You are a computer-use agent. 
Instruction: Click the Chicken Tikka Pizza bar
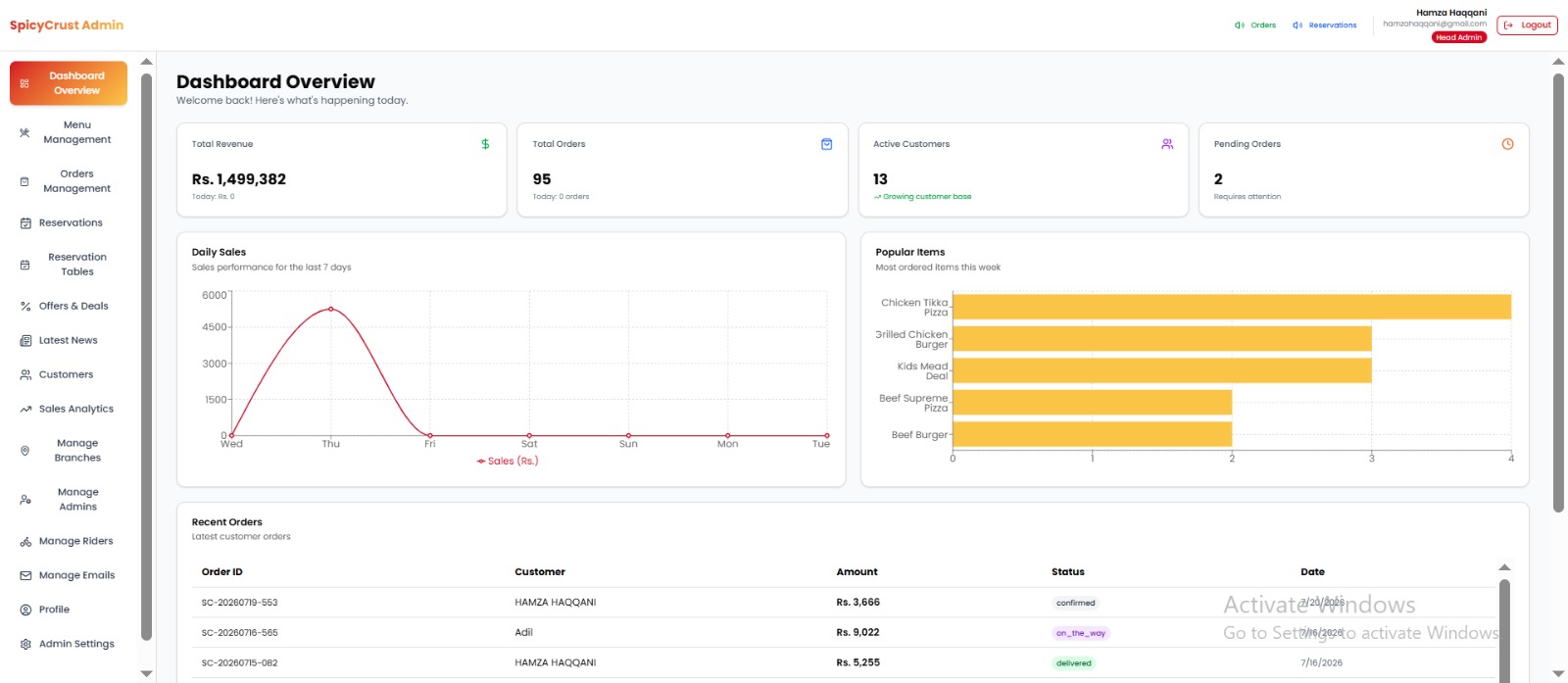pos(1232,307)
